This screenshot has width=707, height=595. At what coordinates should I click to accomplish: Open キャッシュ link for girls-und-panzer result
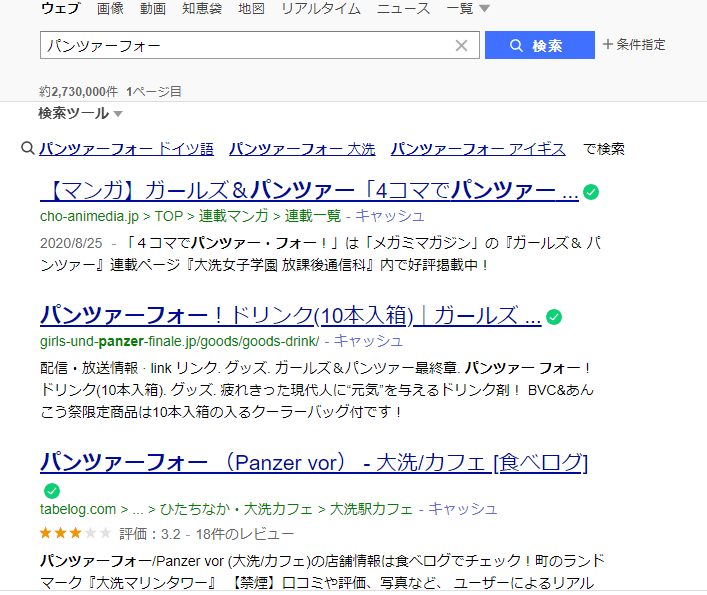(368, 341)
